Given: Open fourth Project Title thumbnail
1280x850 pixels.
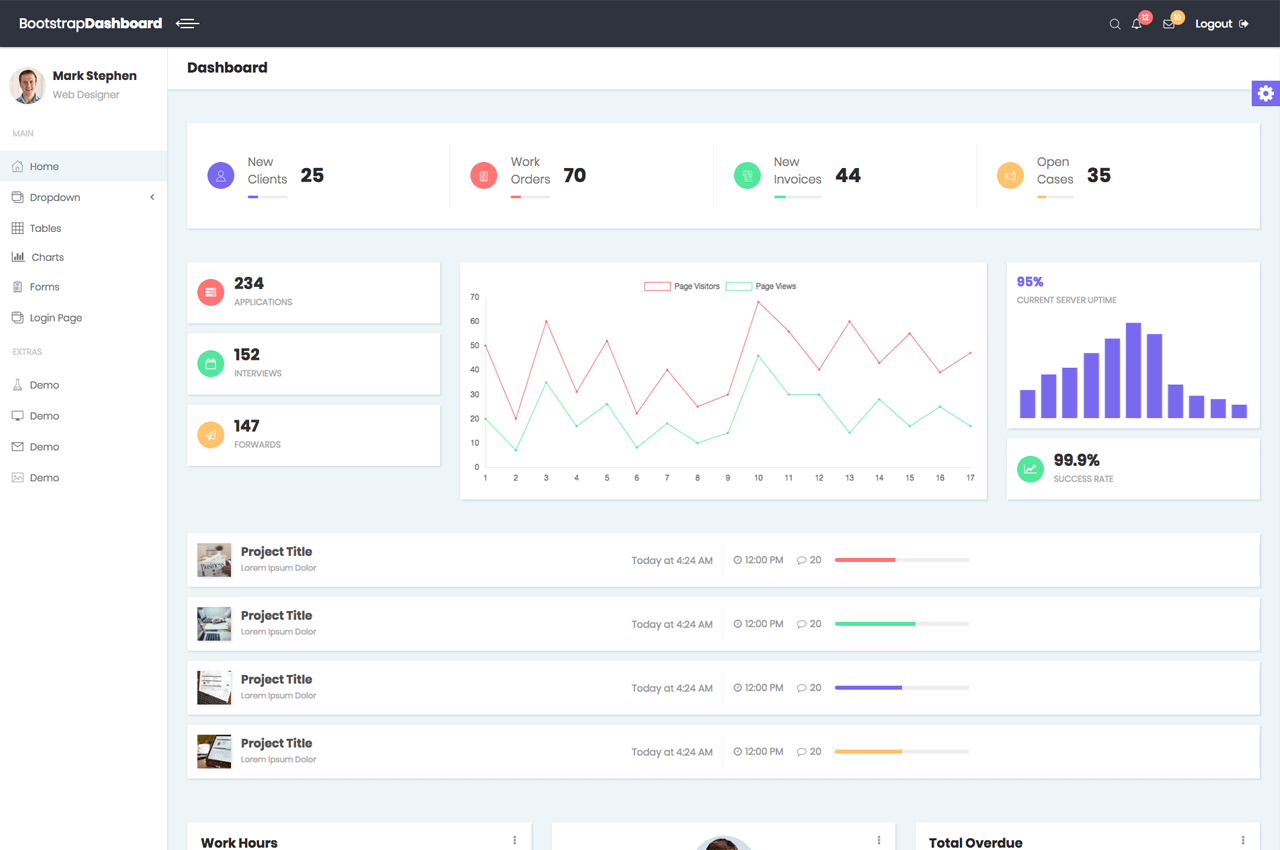Looking at the screenshot, I should point(214,752).
